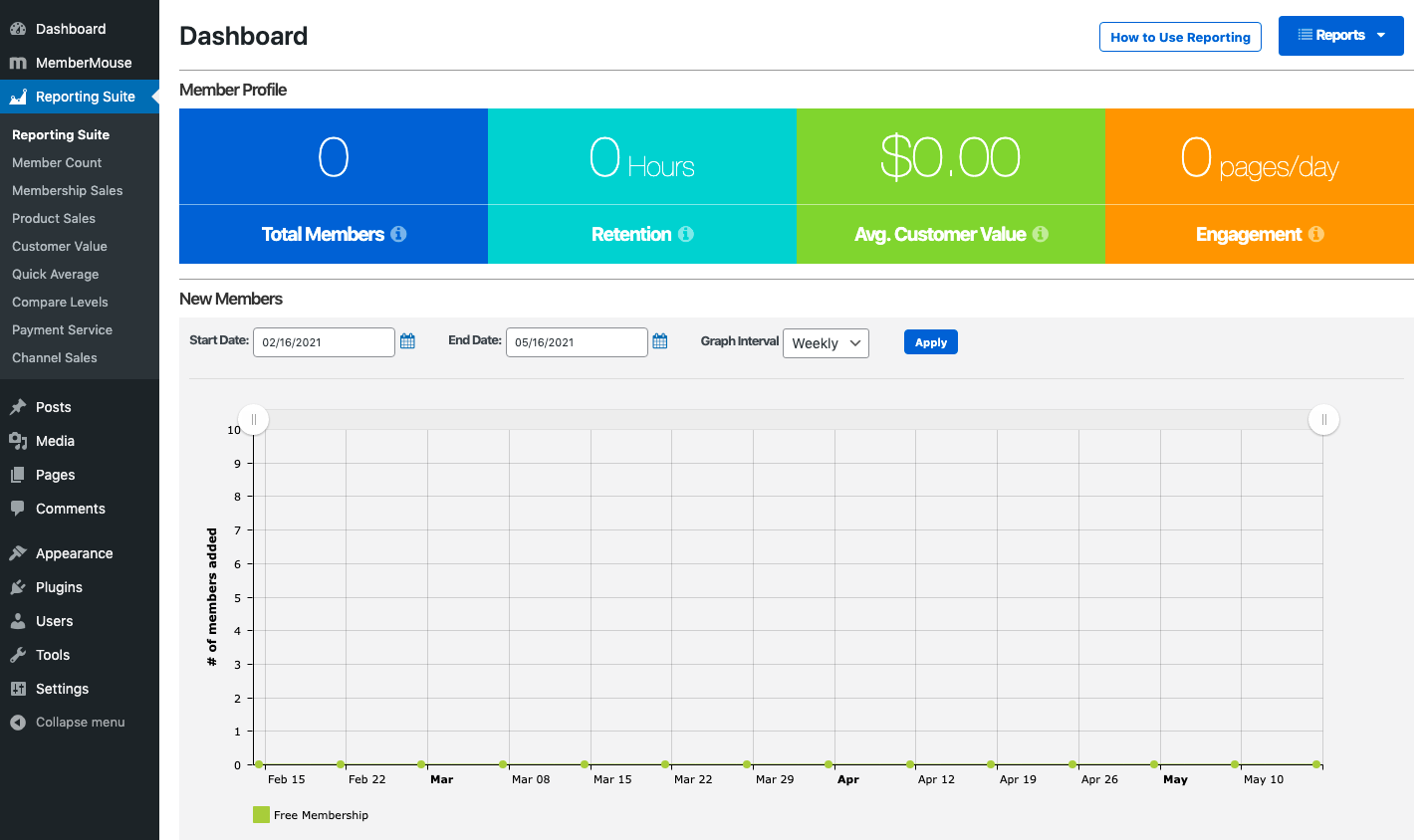Click the Total Members info icon

[x=398, y=234]
